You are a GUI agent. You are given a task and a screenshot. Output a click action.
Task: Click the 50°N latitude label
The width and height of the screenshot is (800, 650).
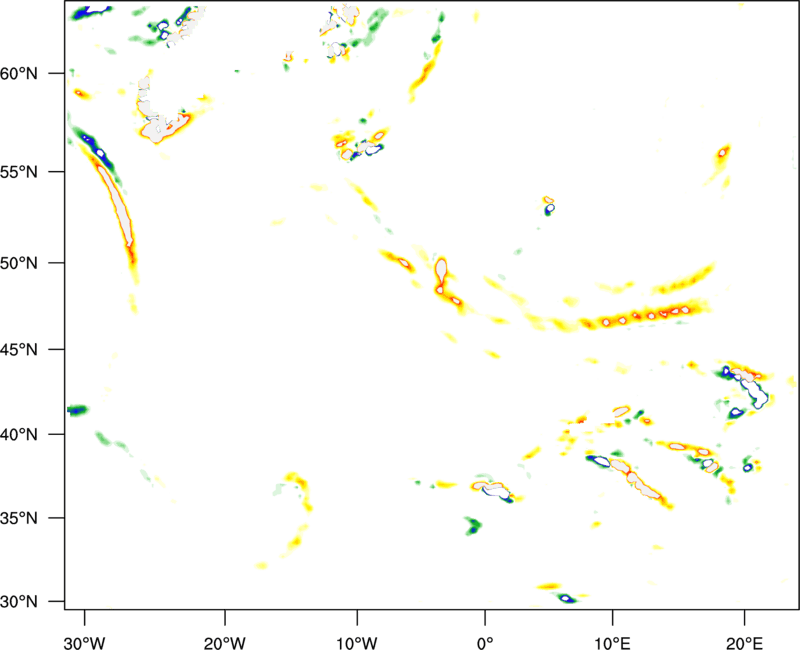tap(19, 263)
